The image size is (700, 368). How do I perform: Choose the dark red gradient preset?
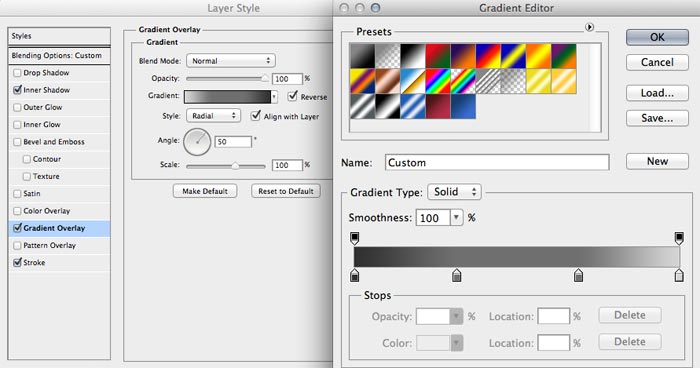pyautogui.click(x=438, y=106)
